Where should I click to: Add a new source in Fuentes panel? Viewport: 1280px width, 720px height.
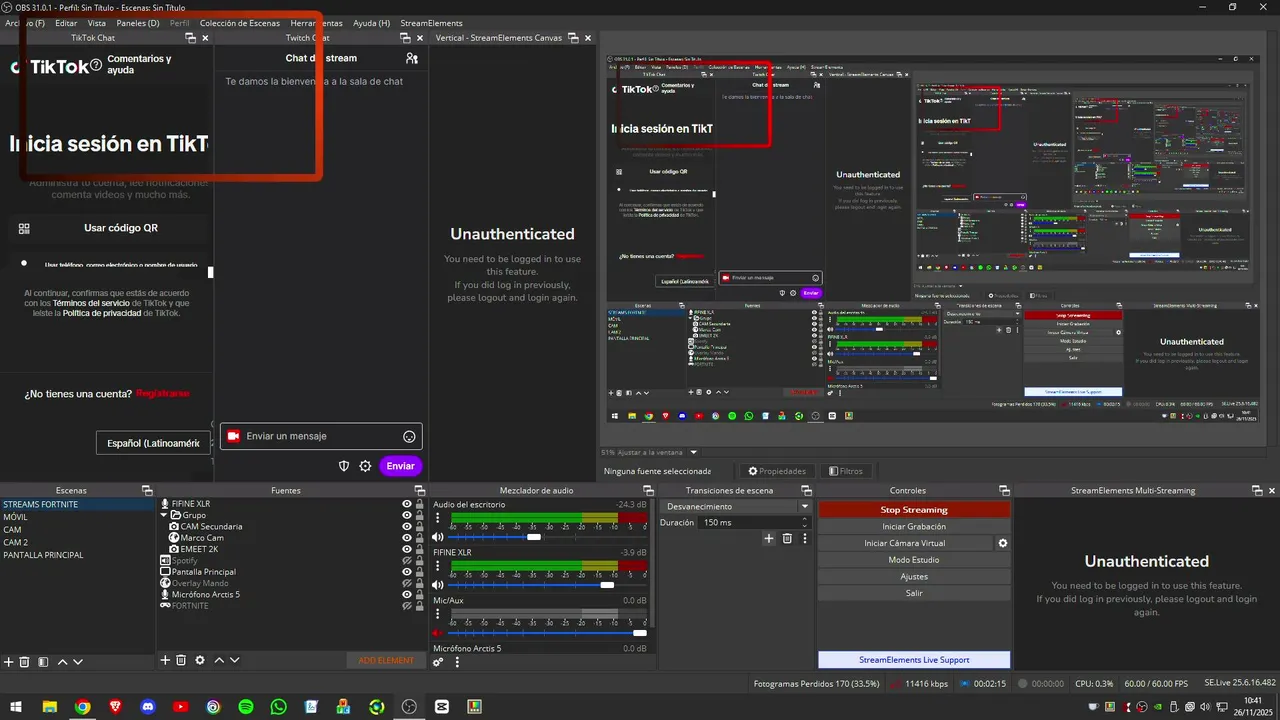tap(165, 660)
